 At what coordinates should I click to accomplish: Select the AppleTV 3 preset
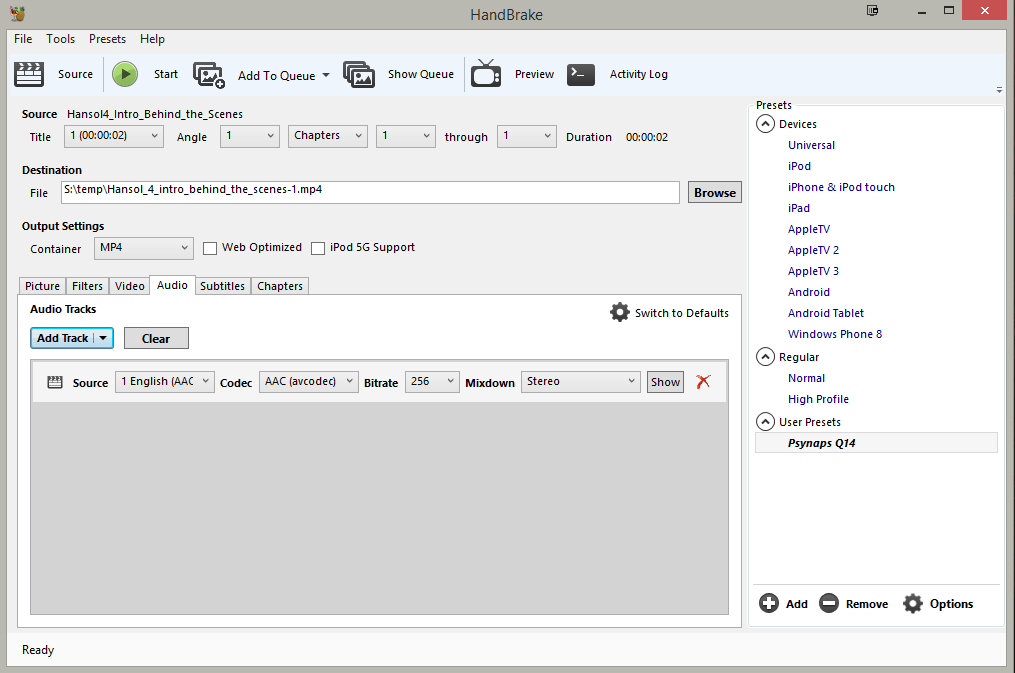(x=813, y=271)
